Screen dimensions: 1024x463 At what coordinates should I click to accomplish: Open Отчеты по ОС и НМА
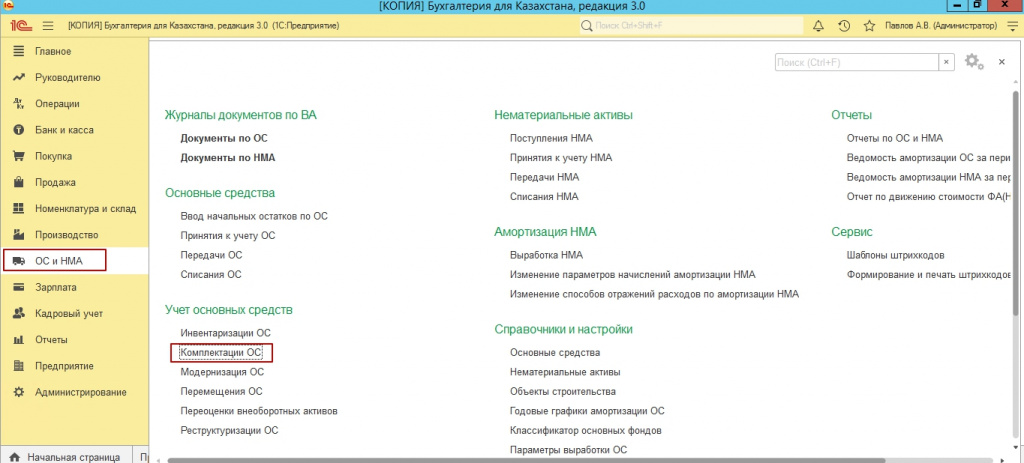[895, 138]
